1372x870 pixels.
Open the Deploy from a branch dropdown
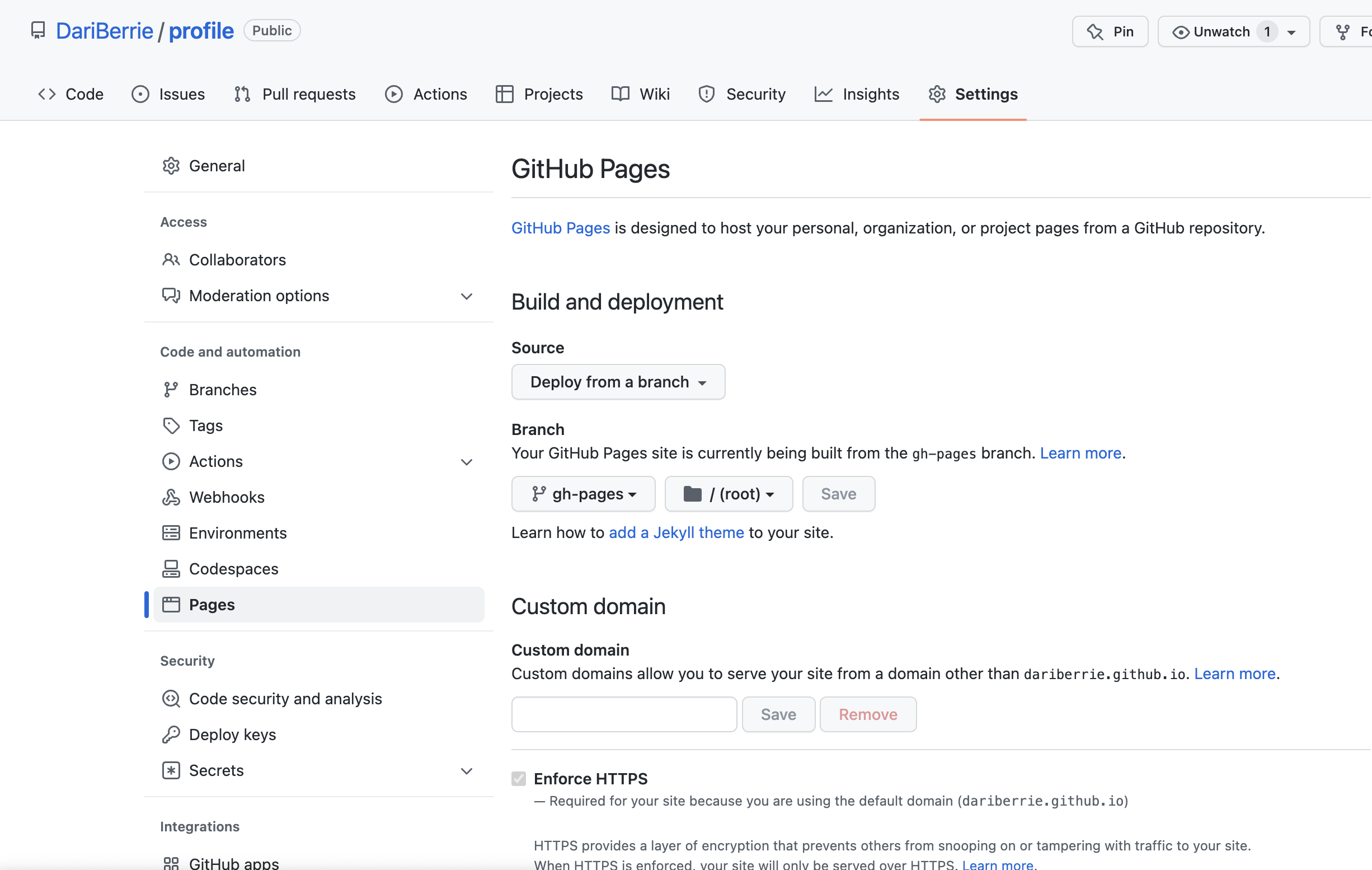[x=618, y=382]
